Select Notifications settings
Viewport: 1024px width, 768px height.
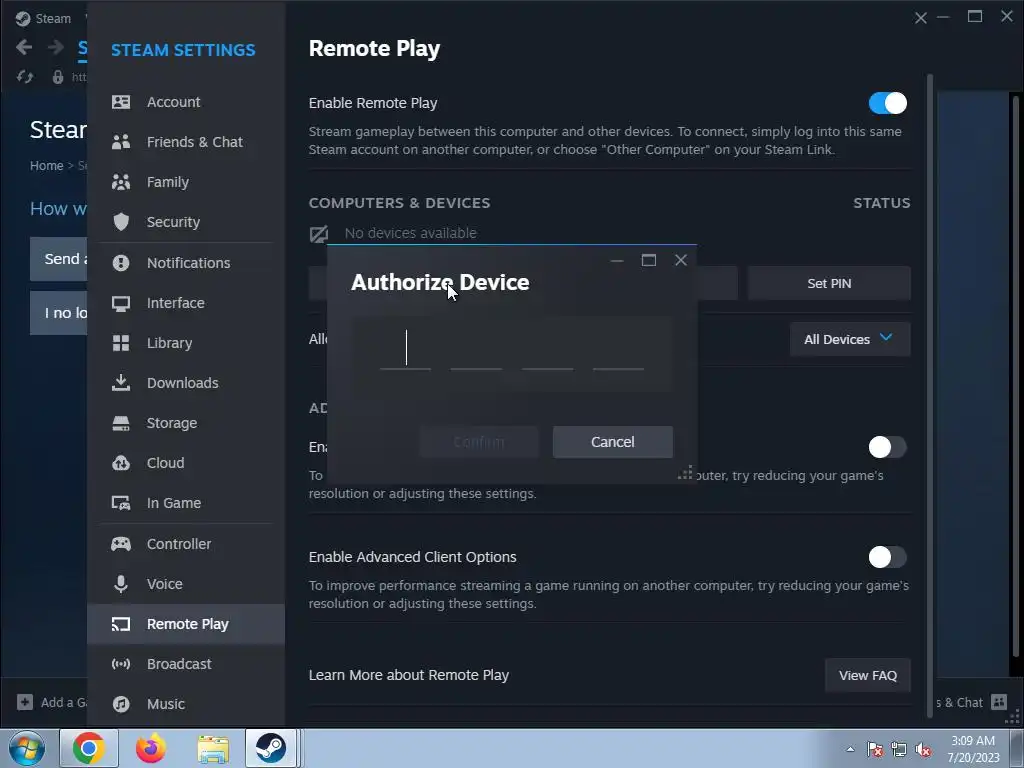pos(186,263)
